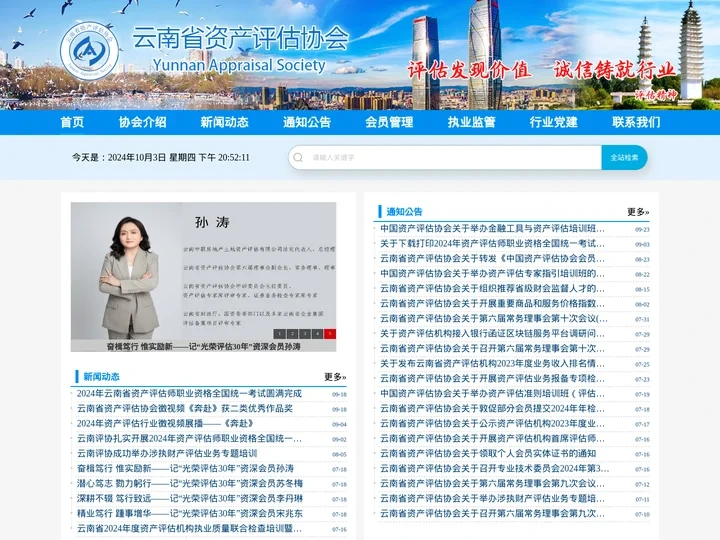This screenshot has width=720, height=540.
Task: Click the magnifier icon in search box
Action: click(x=298, y=158)
